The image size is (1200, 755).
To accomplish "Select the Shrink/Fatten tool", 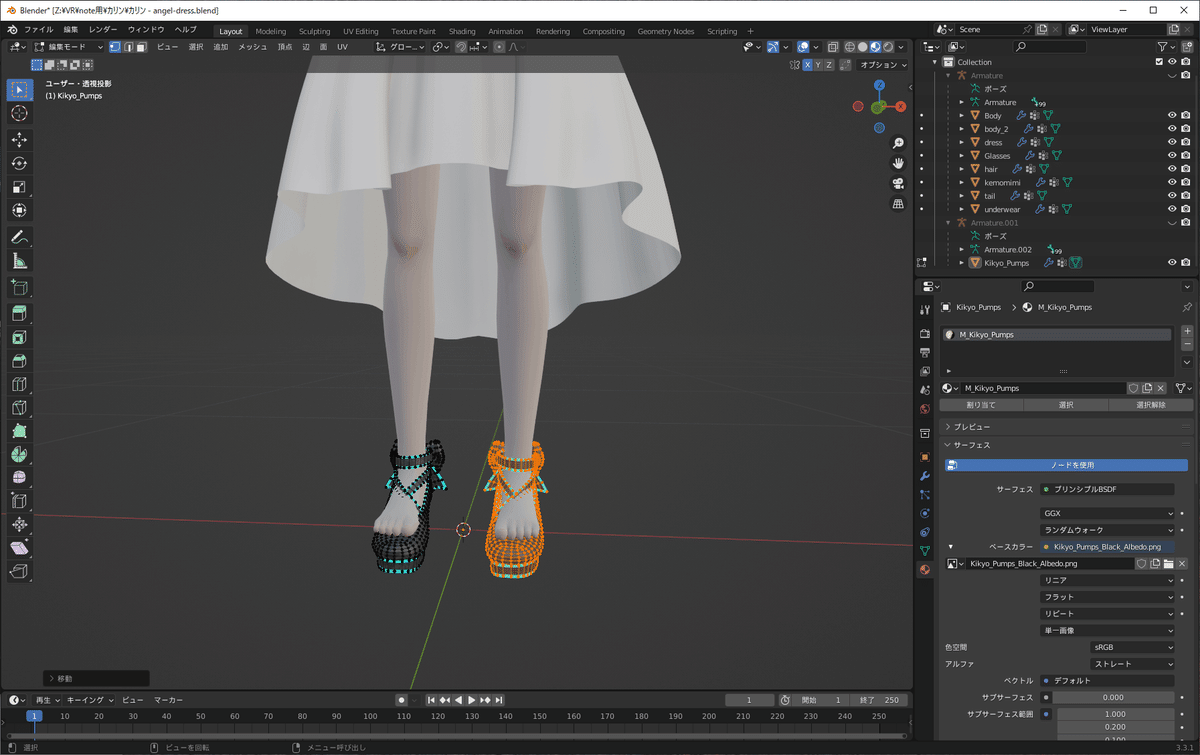I will pyautogui.click(x=19, y=525).
